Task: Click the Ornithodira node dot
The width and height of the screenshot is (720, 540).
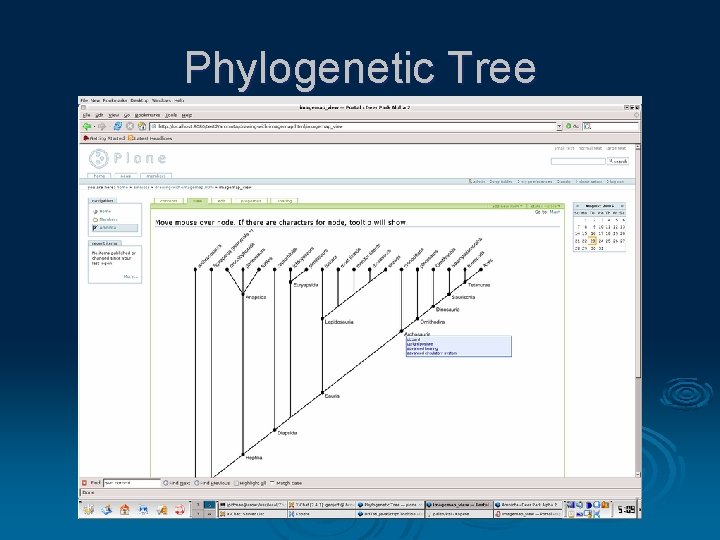Action: coord(417,319)
